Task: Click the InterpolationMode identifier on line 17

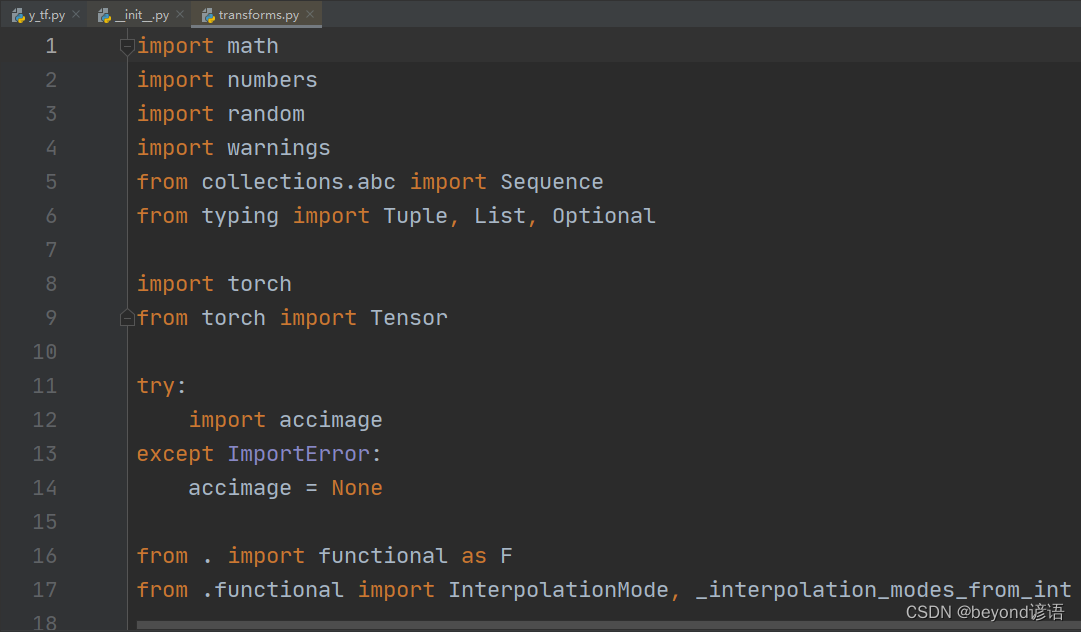Action: click(x=557, y=590)
